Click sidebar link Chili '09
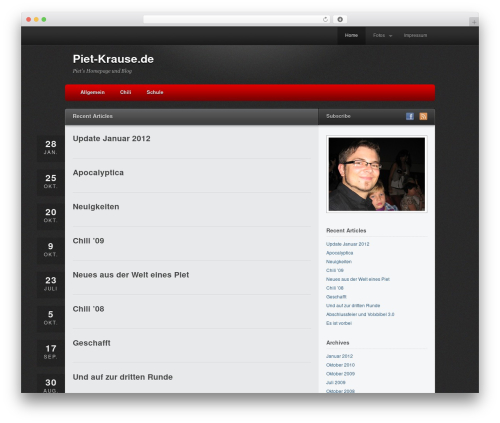The height and width of the screenshot is (423, 500). (x=335, y=270)
